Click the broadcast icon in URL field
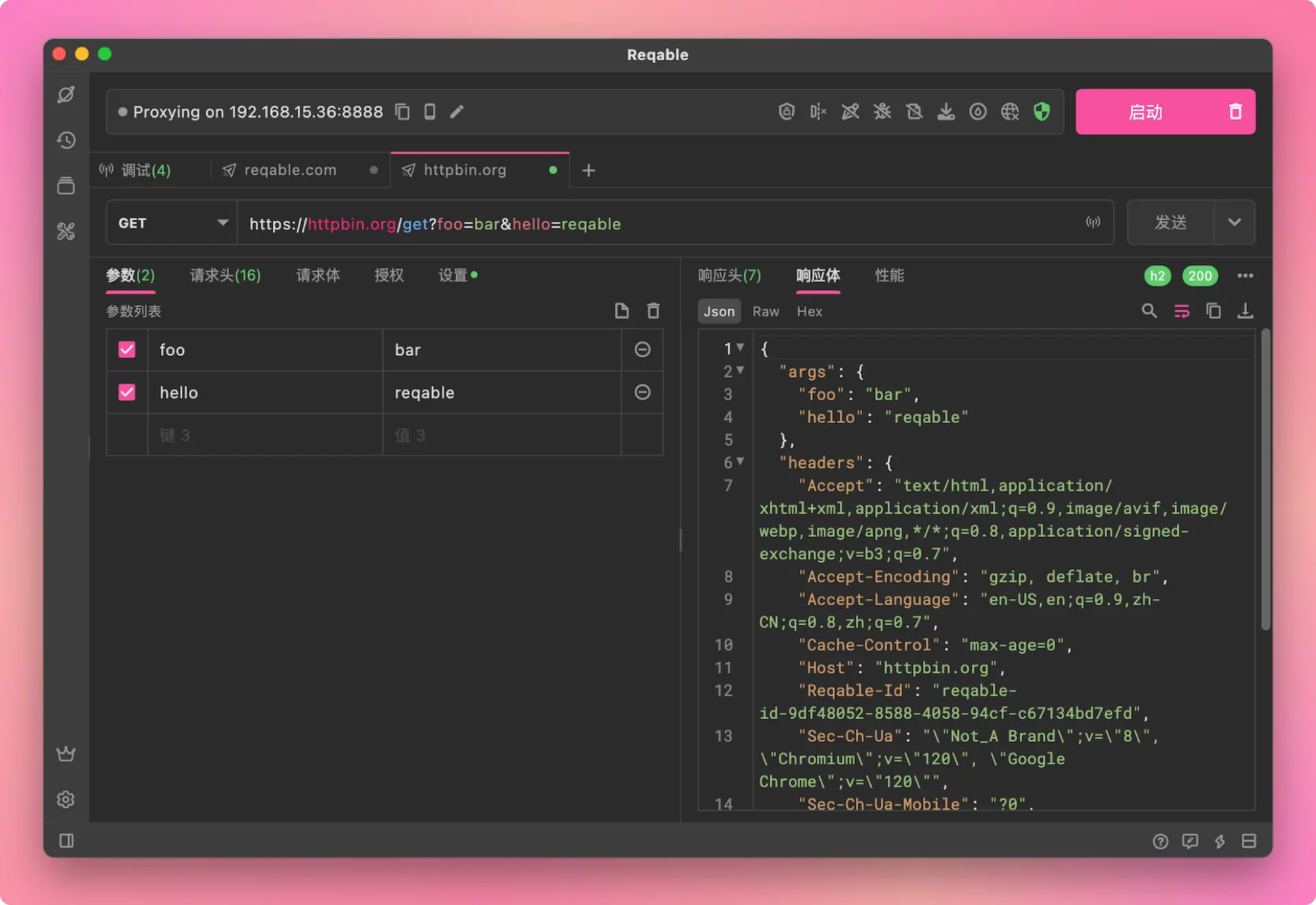1316x905 pixels. pyautogui.click(x=1093, y=222)
